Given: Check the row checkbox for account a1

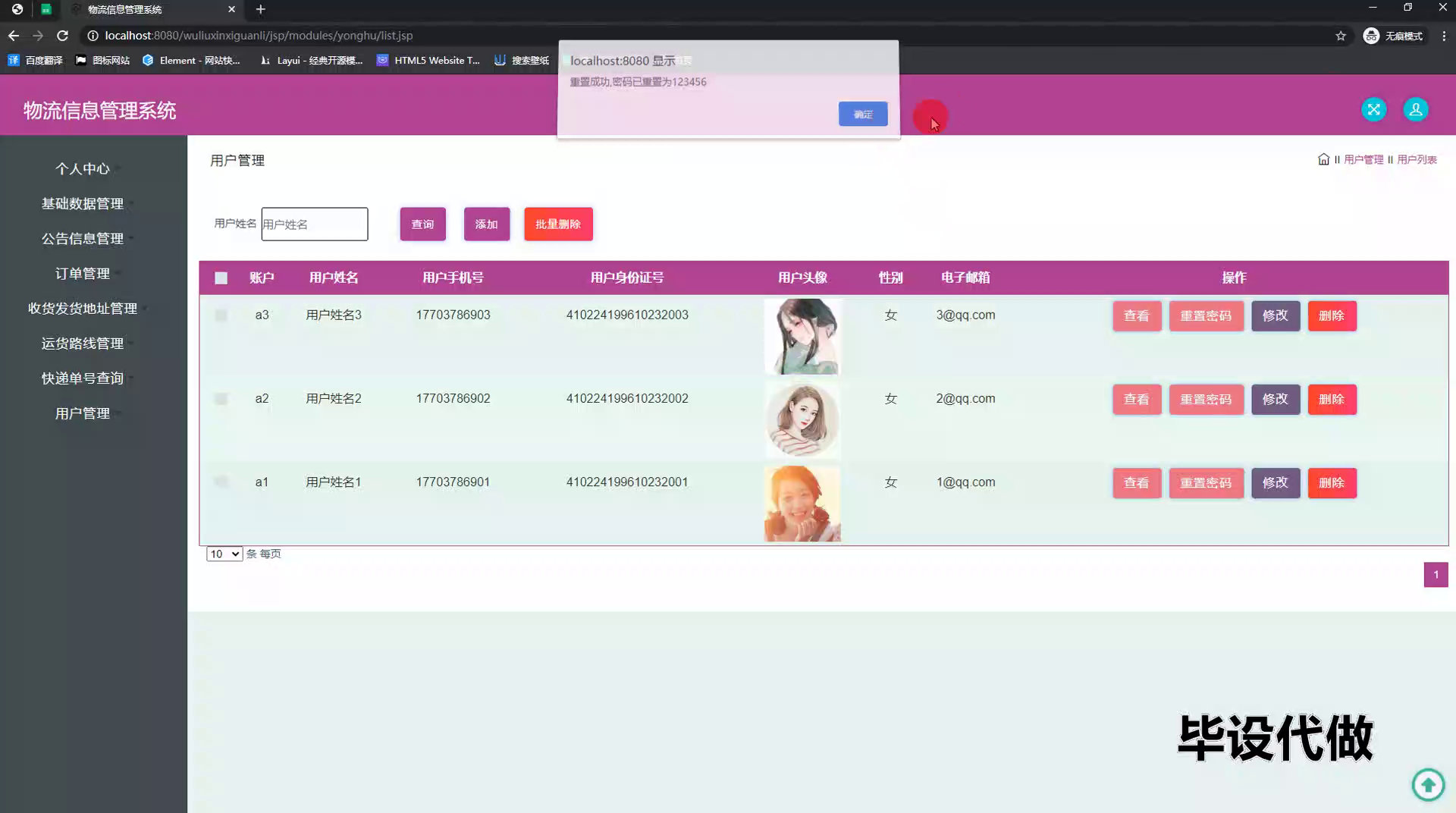Looking at the screenshot, I should point(221,482).
